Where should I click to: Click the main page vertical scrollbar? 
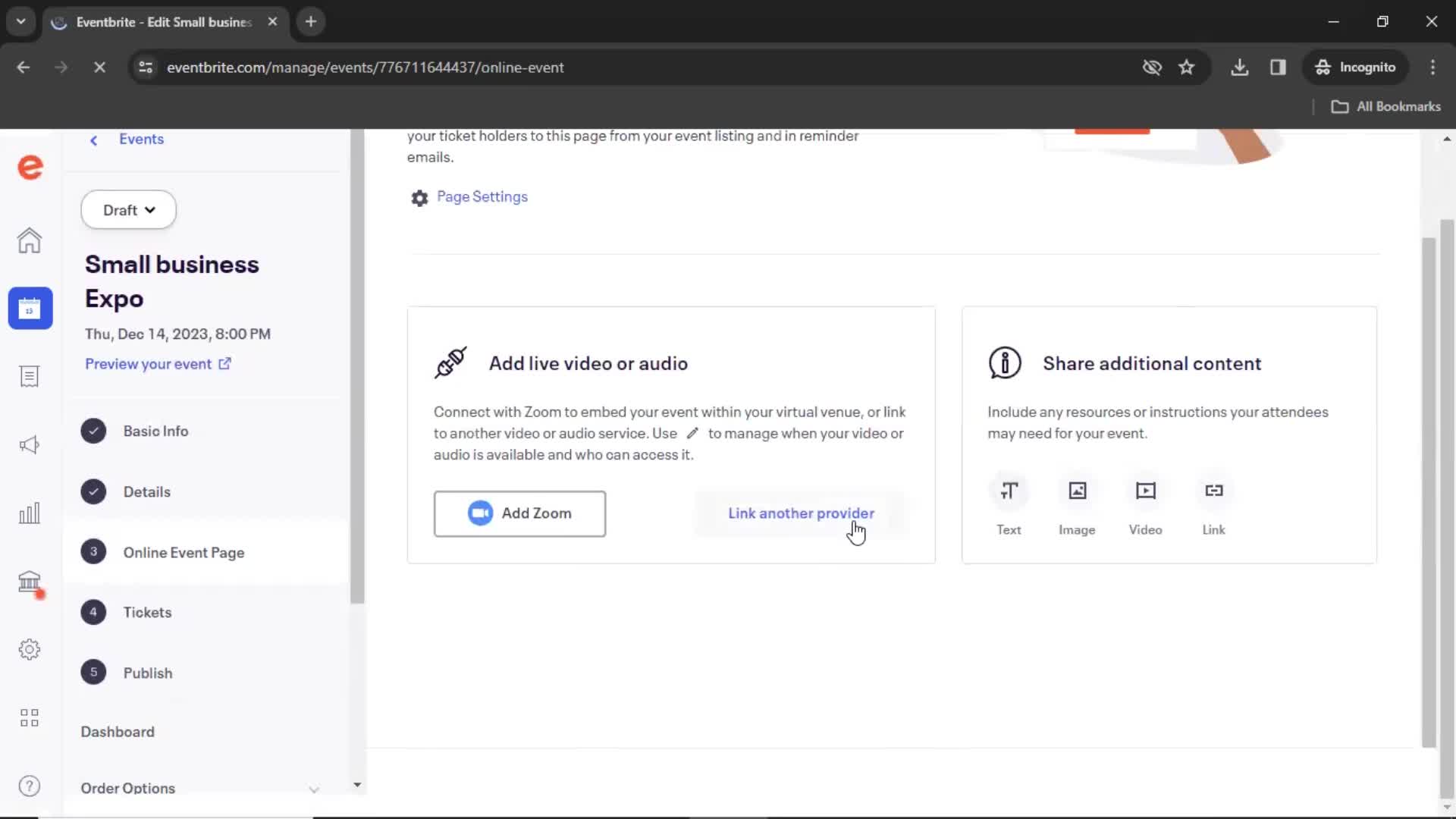[1448, 508]
